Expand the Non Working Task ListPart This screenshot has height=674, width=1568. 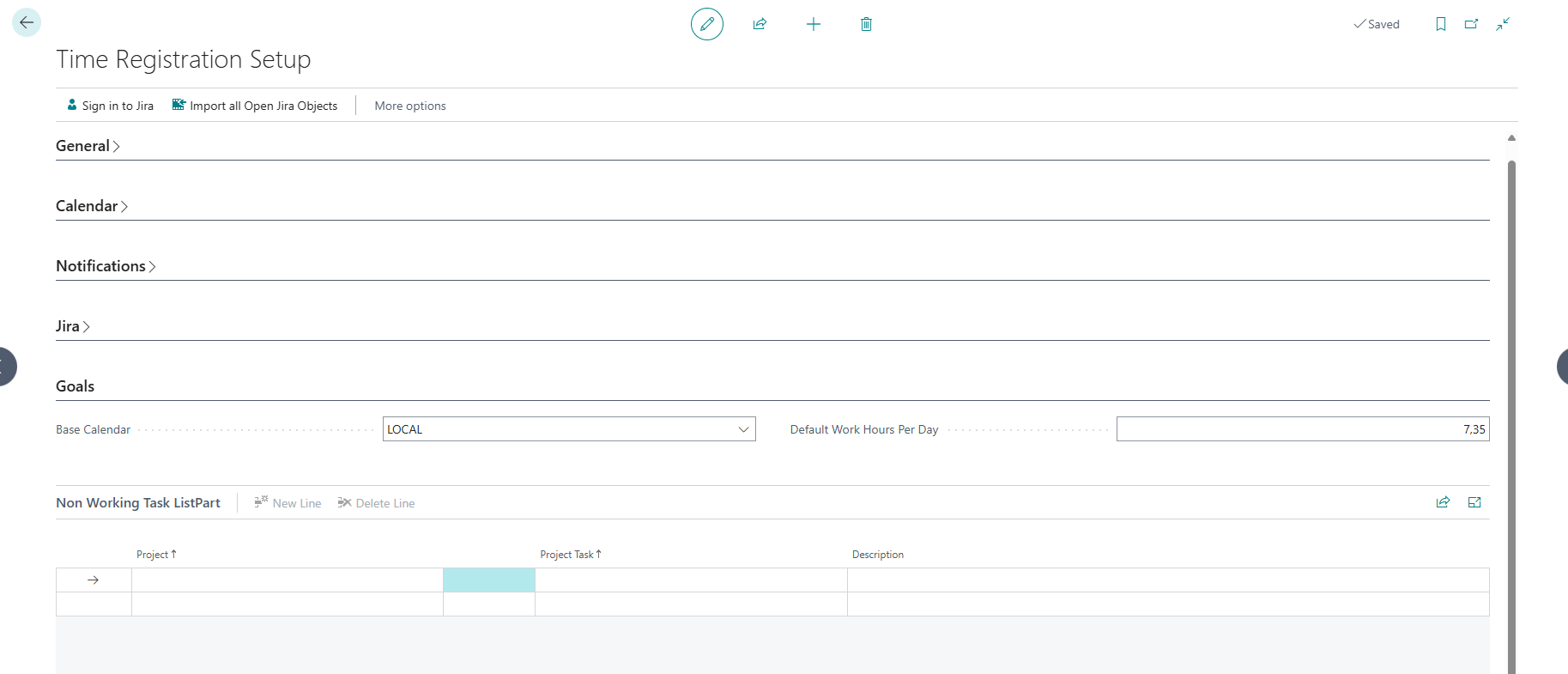(1474, 502)
